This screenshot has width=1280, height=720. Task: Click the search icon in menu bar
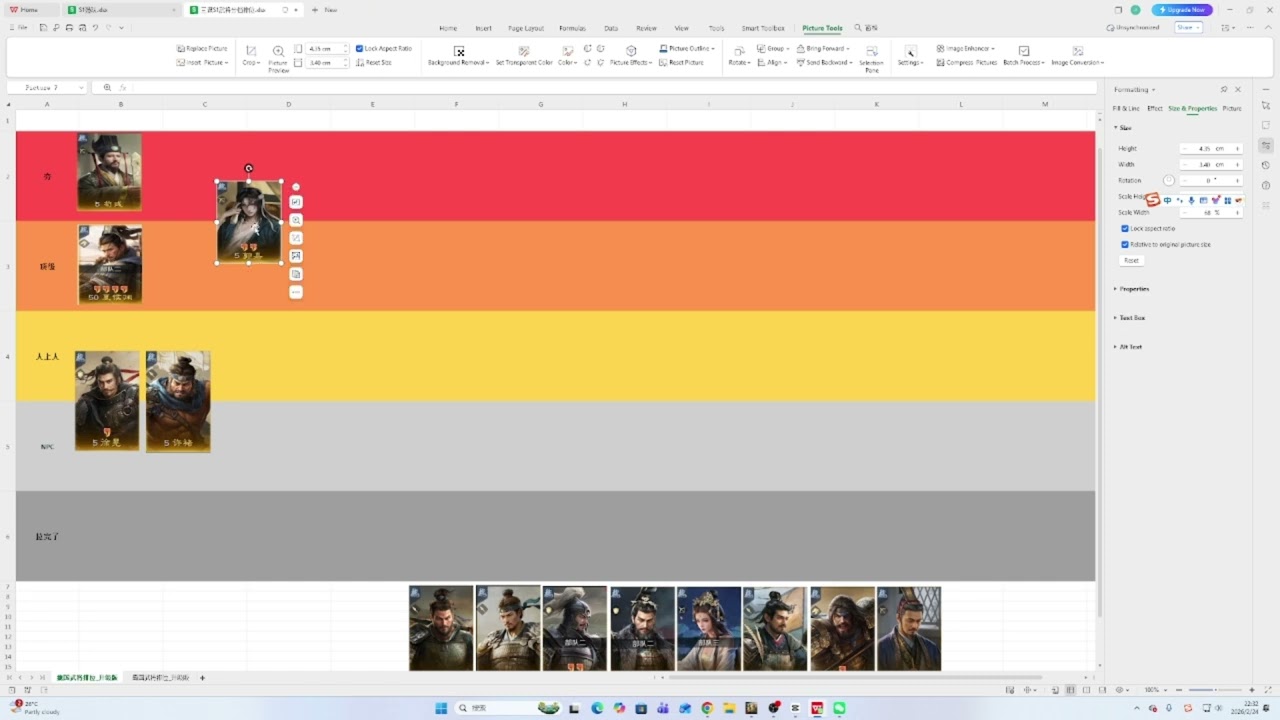[x=858, y=28]
